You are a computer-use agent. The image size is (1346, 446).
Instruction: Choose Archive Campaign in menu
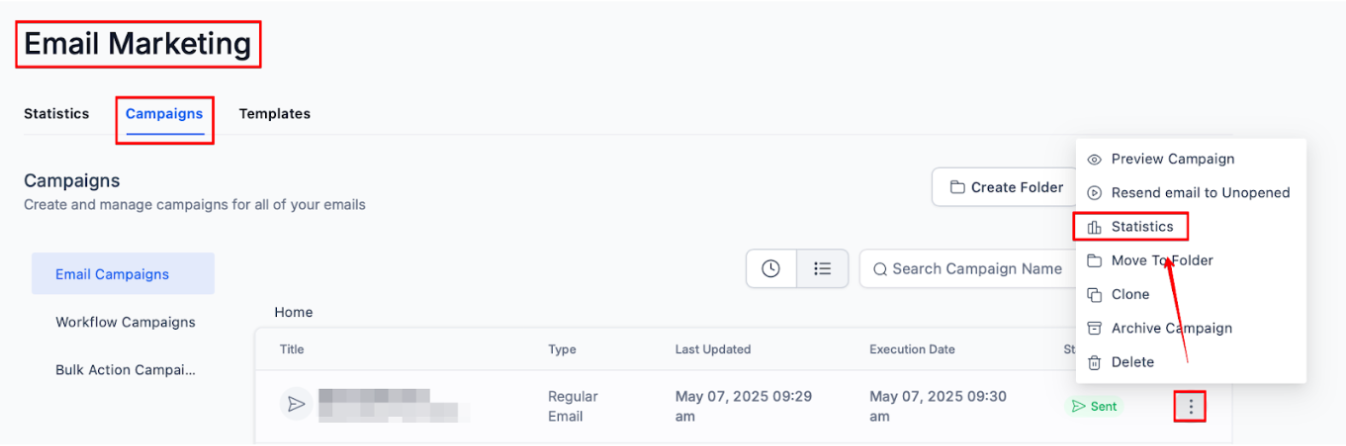pos(1171,328)
